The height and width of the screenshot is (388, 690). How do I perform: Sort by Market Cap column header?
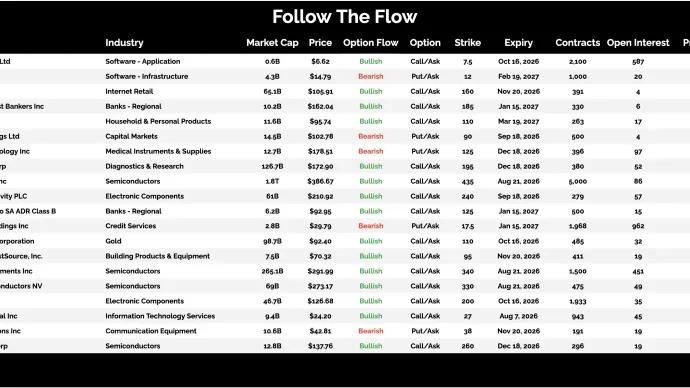[x=272, y=43]
